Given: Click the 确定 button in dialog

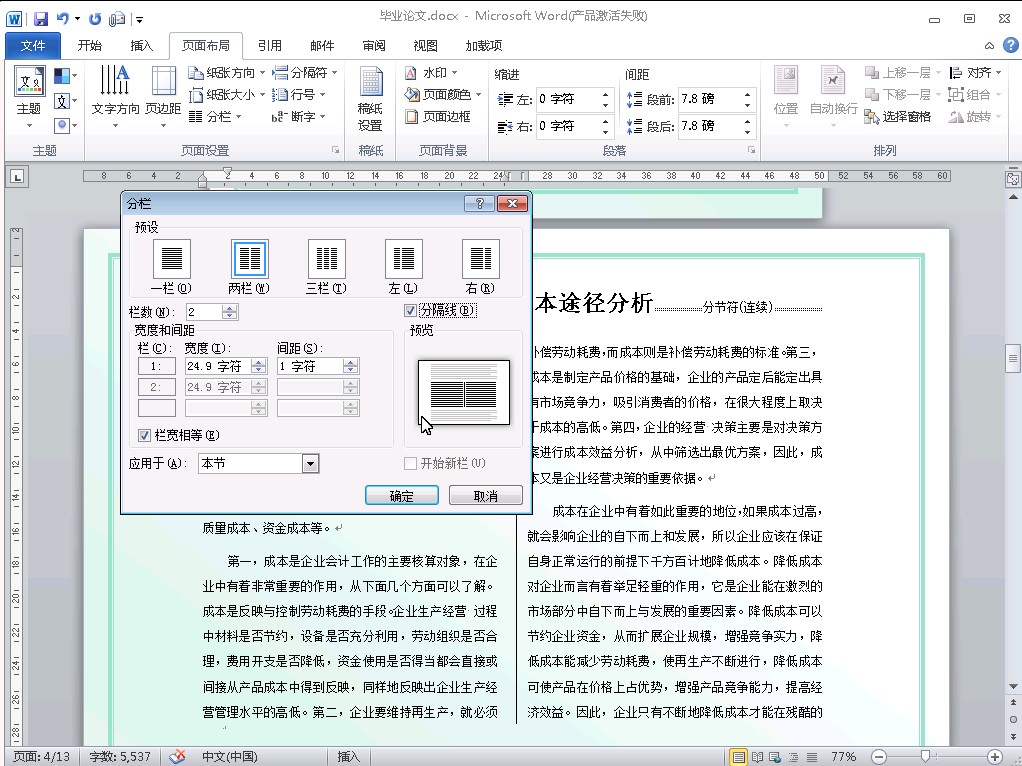Looking at the screenshot, I should [x=401, y=496].
